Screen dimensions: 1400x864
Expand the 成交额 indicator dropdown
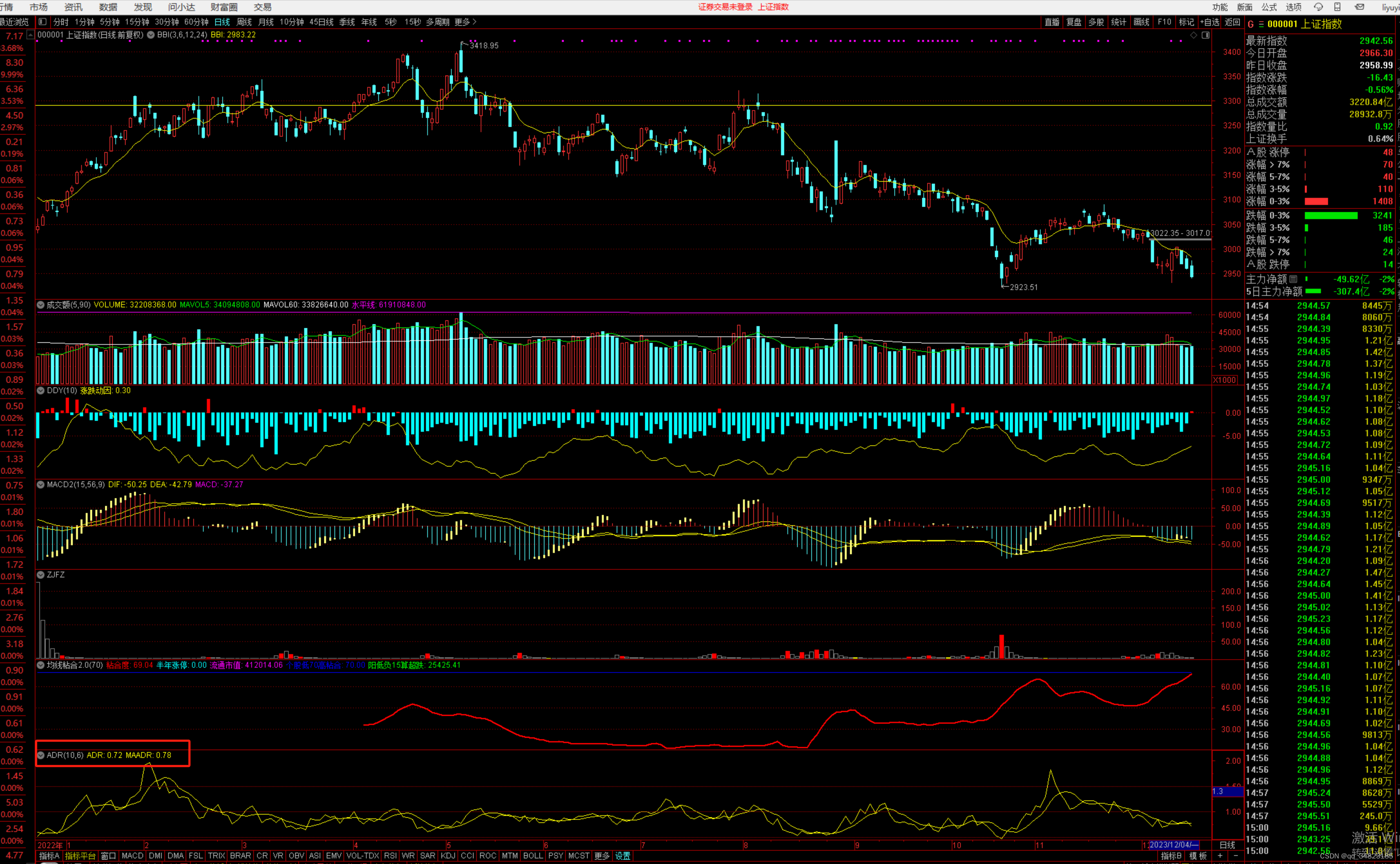40,305
